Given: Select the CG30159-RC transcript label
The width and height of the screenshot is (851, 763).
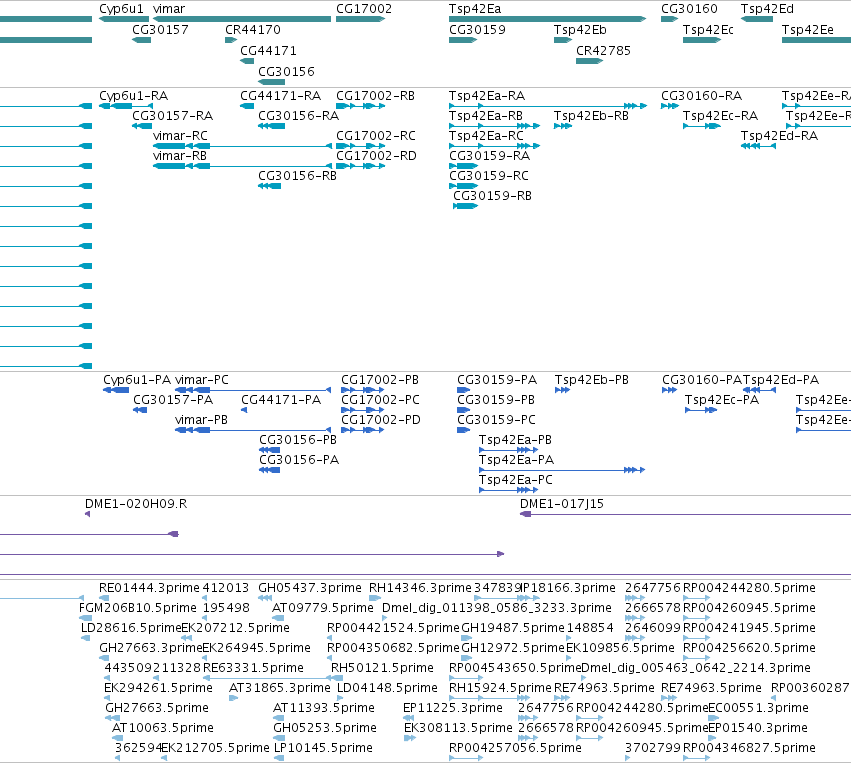Looking at the screenshot, I should click(x=488, y=176).
